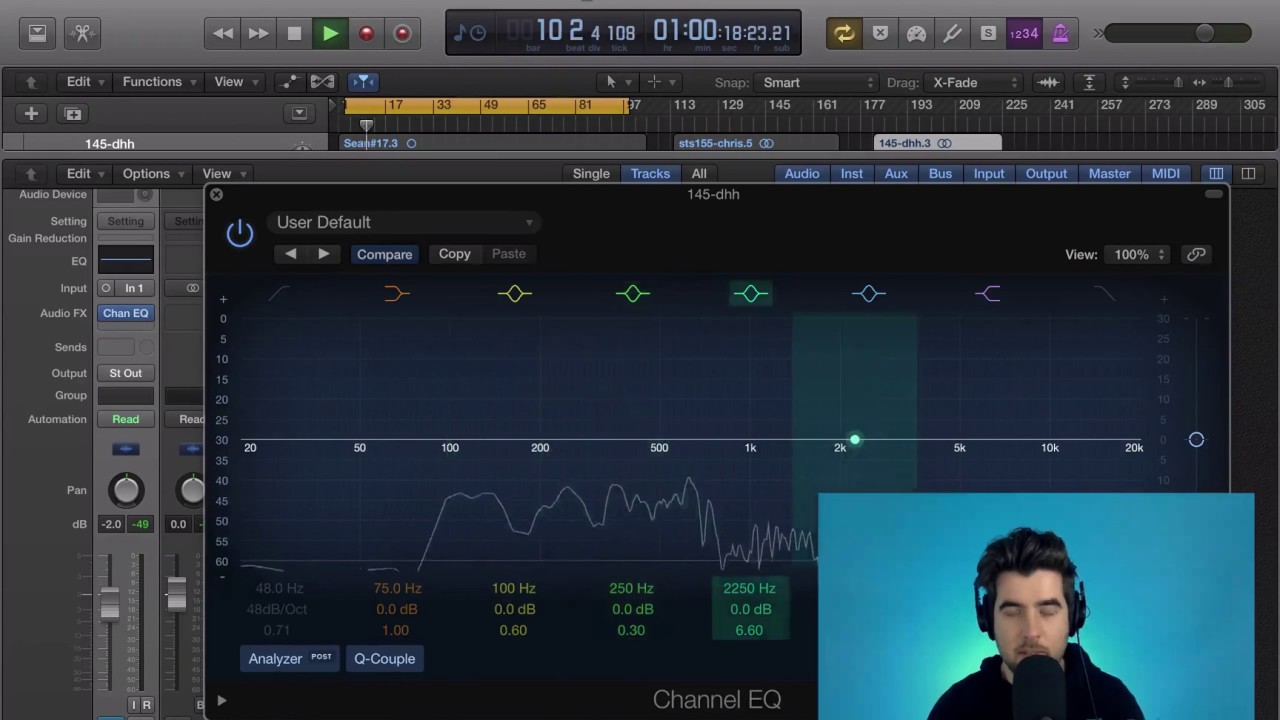Toggle the MIDI channel filter button

[x=1165, y=174]
